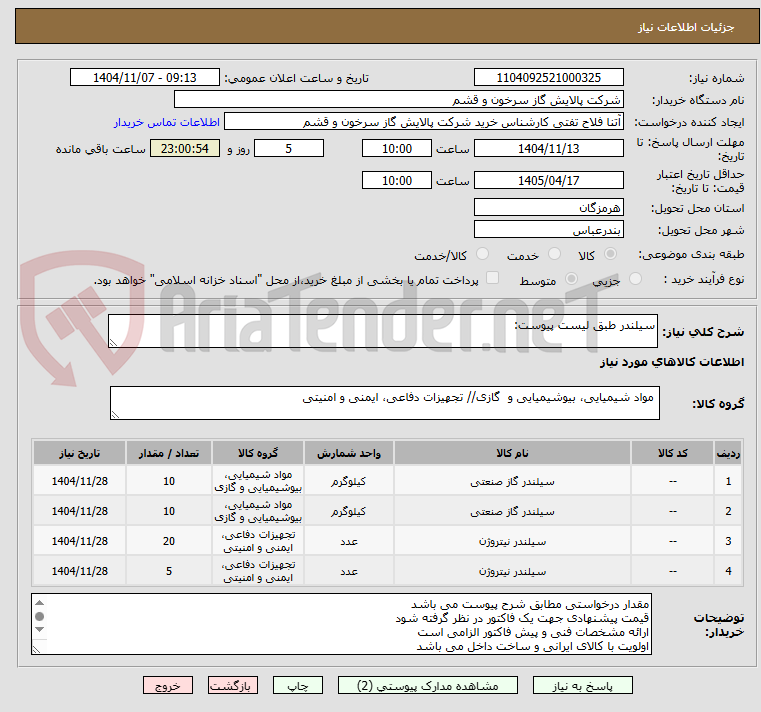Click the delivery province field هرمزگان
761x712 pixels.
tap(548, 208)
